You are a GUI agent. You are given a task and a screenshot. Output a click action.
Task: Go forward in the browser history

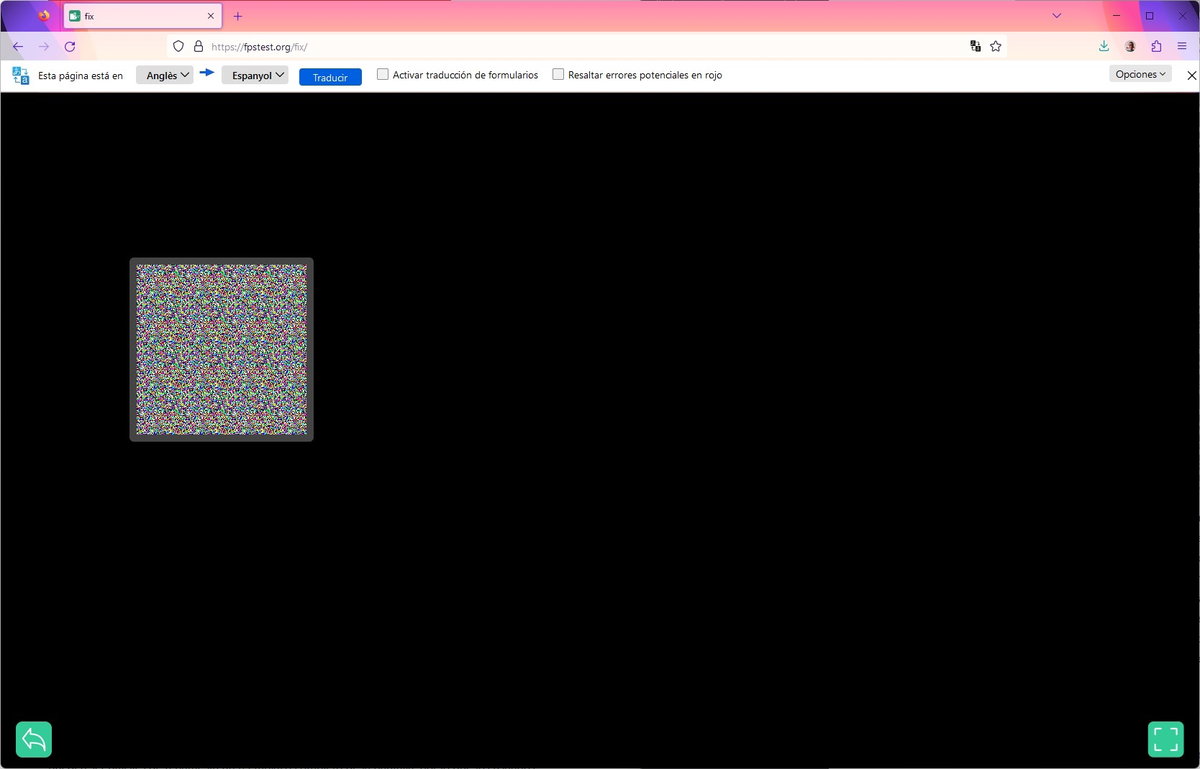point(44,46)
